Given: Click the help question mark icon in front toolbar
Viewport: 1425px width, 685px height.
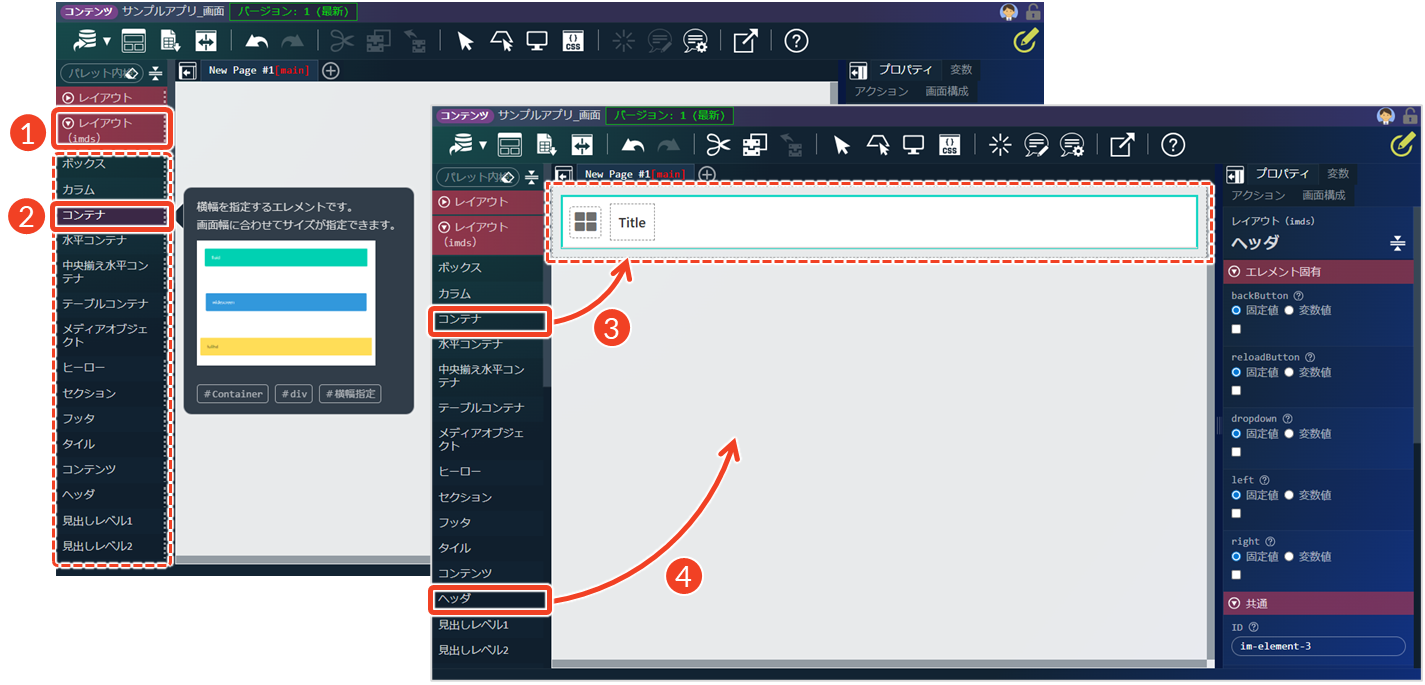Looking at the screenshot, I should (1173, 145).
